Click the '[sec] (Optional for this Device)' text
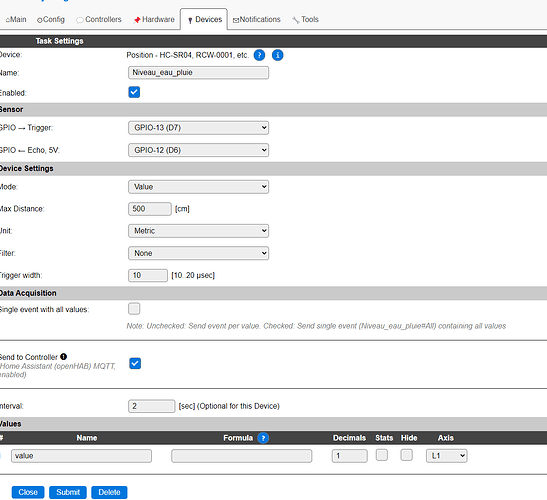This screenshot has width=547, height=500. click(x=229, y=406)
